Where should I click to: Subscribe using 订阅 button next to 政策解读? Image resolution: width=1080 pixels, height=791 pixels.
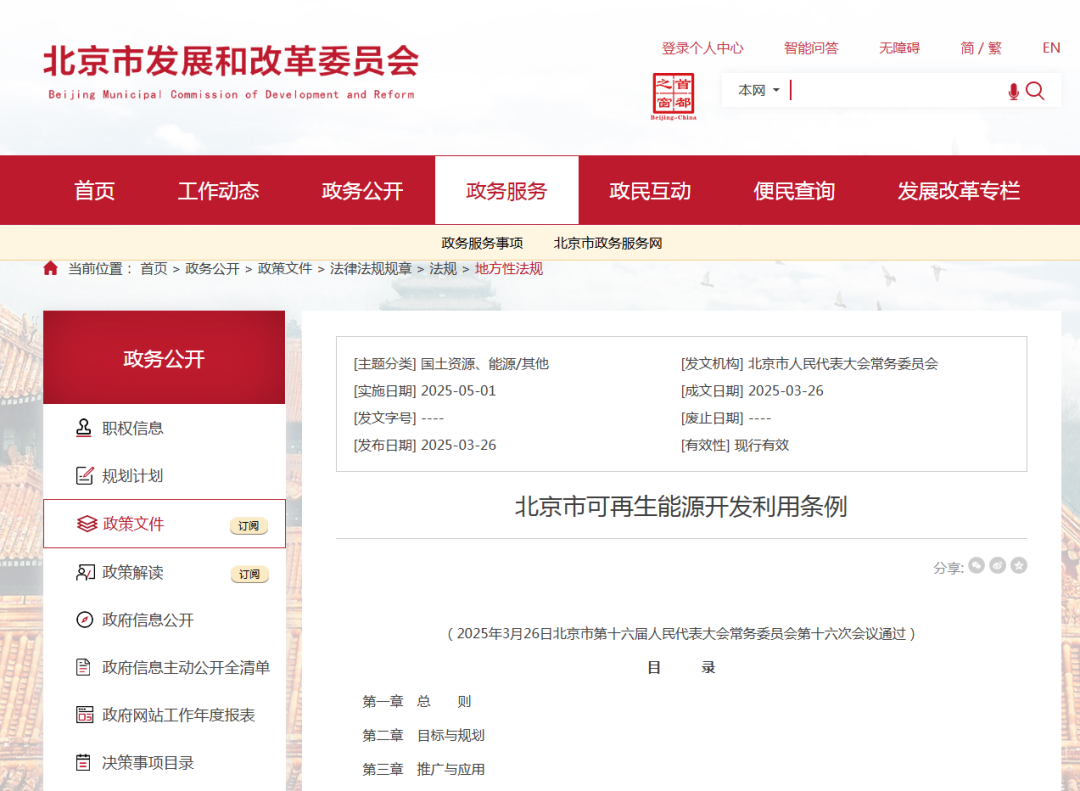tap(249, 574)
